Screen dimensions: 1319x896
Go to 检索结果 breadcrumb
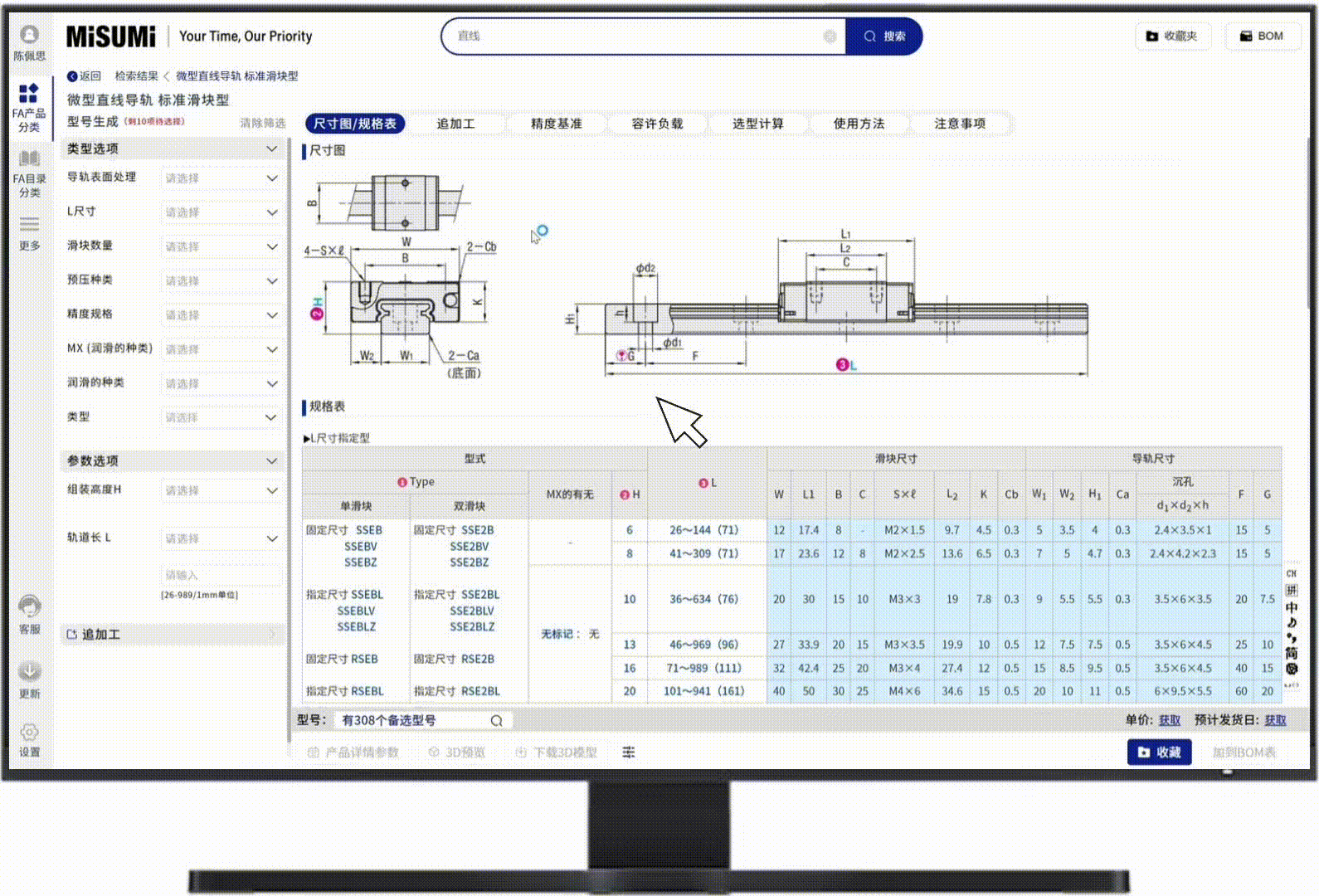pyautogui.click(x=136, y=76)
